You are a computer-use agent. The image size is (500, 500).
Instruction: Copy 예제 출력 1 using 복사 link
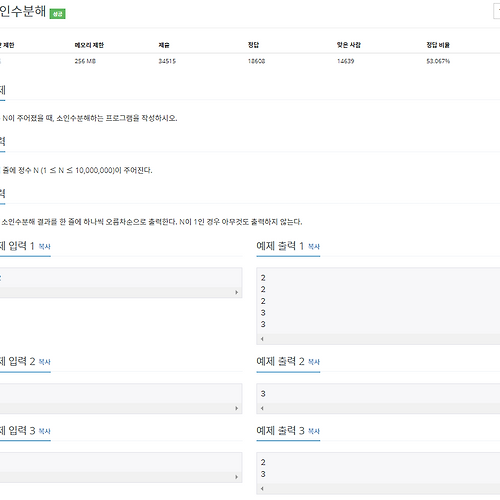pos(314,247)
